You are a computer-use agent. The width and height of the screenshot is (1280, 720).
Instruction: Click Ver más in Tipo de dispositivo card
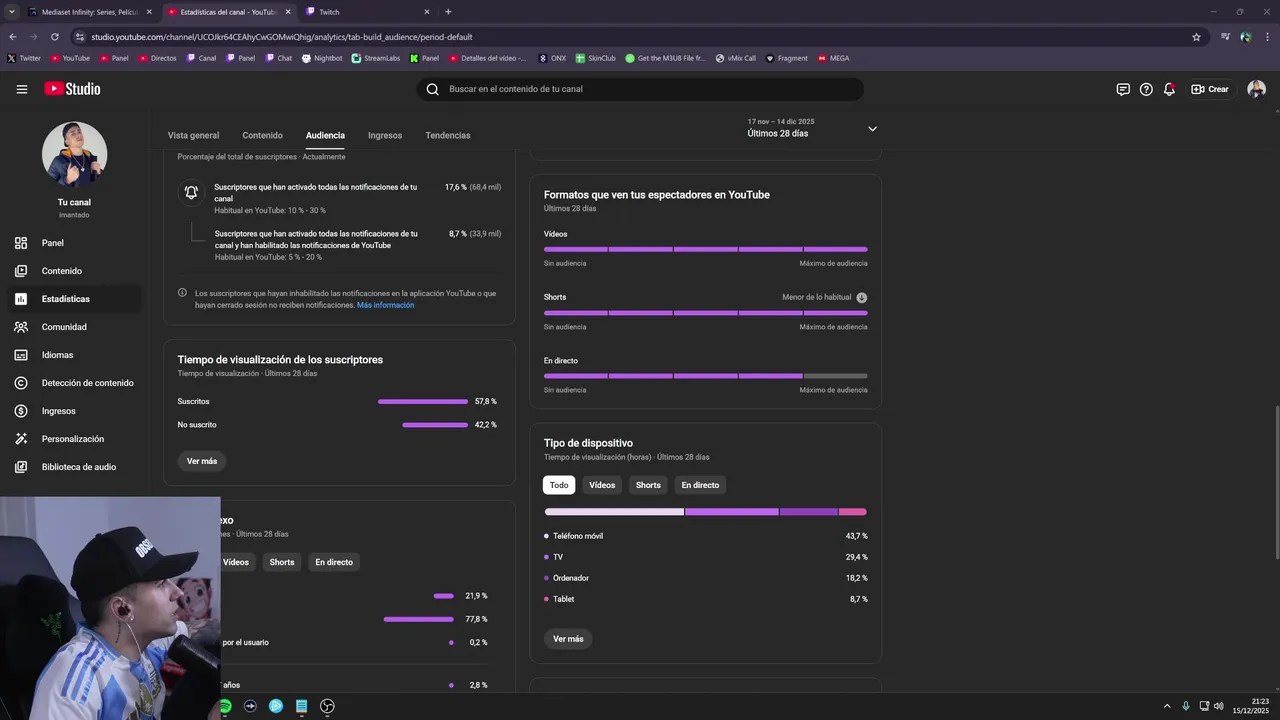point(568,639)
